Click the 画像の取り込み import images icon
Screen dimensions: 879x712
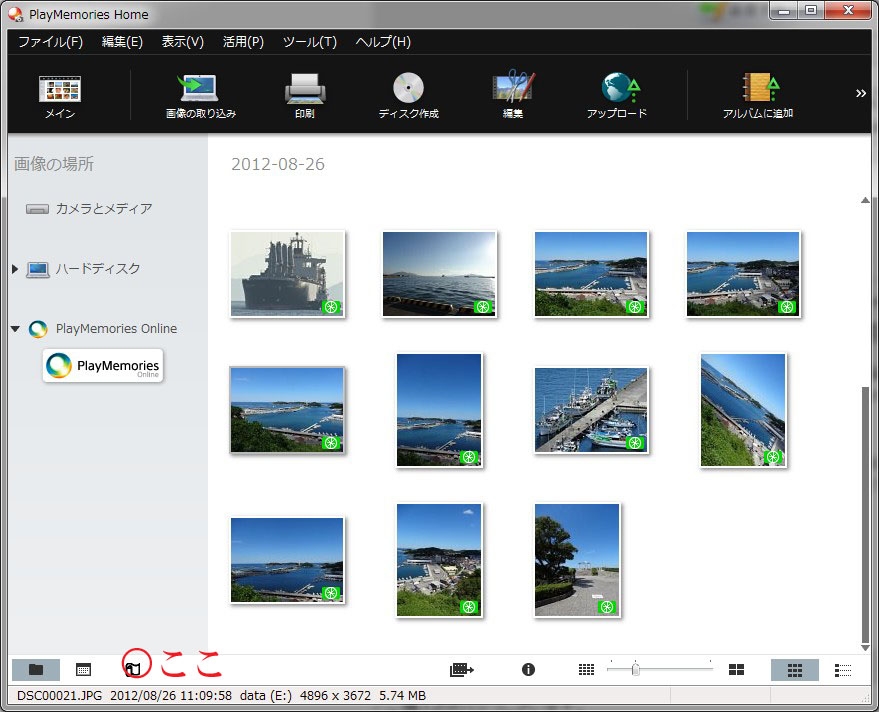(x=200, y=90)
